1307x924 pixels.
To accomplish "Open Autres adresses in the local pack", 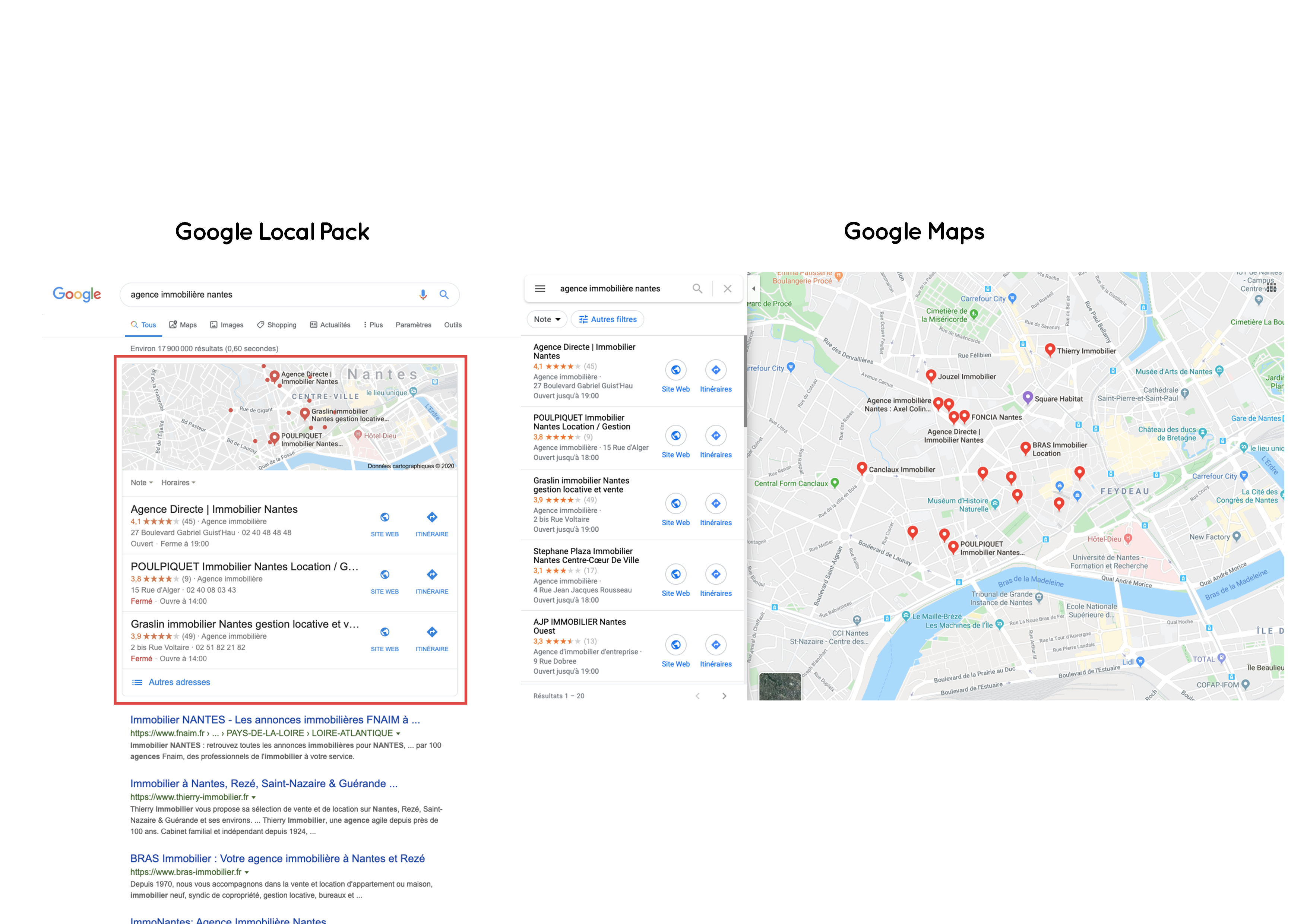I will coord(179,681).
